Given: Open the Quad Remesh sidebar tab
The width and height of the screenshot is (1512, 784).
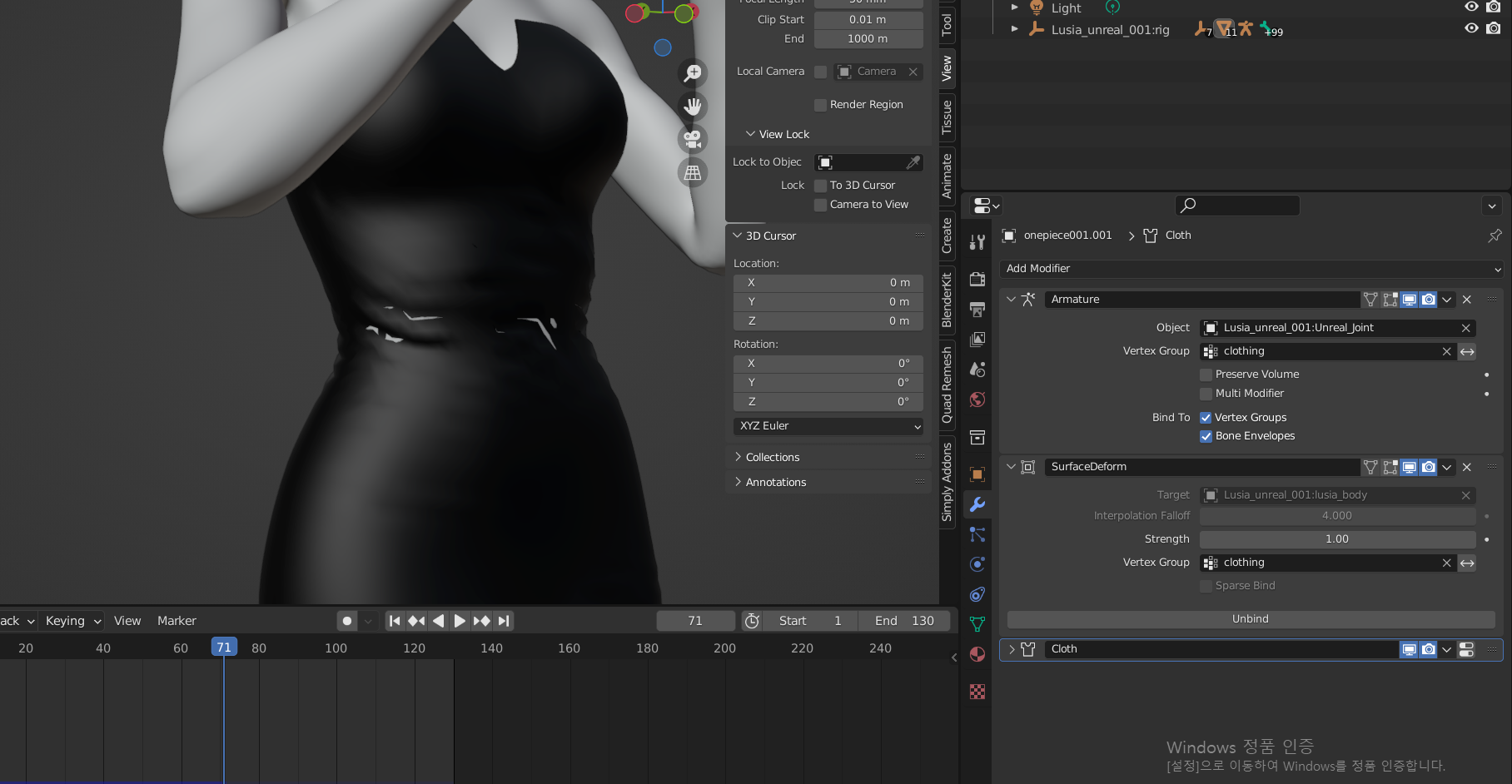Looking at the screenshot, I should pyautogui.click(x=947, y=385).
